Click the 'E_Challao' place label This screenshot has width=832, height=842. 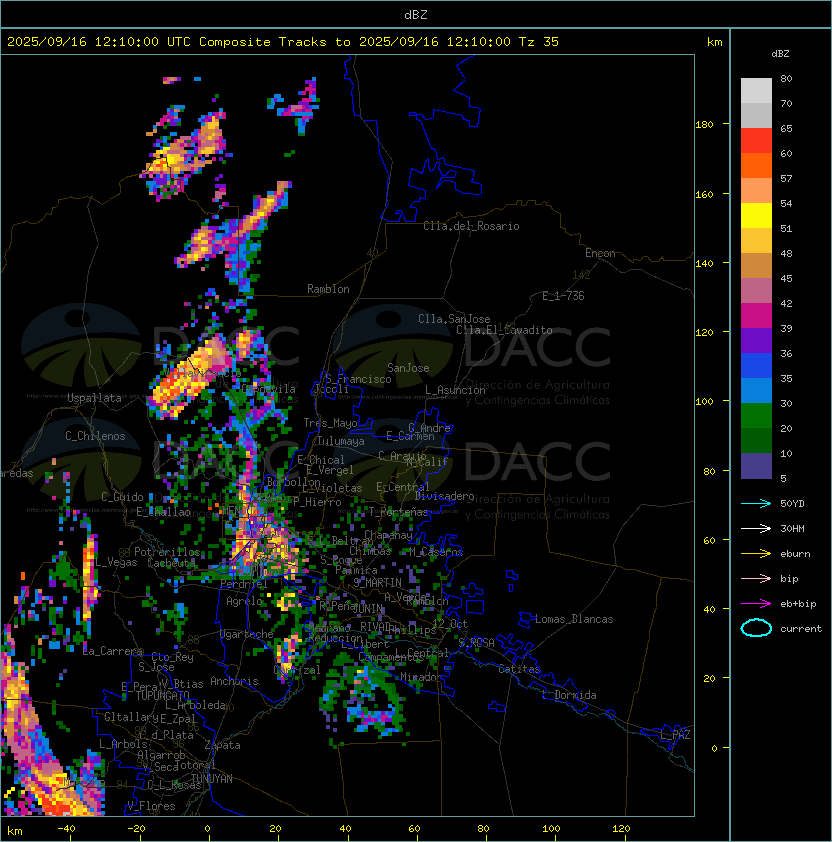click(163, 512)
